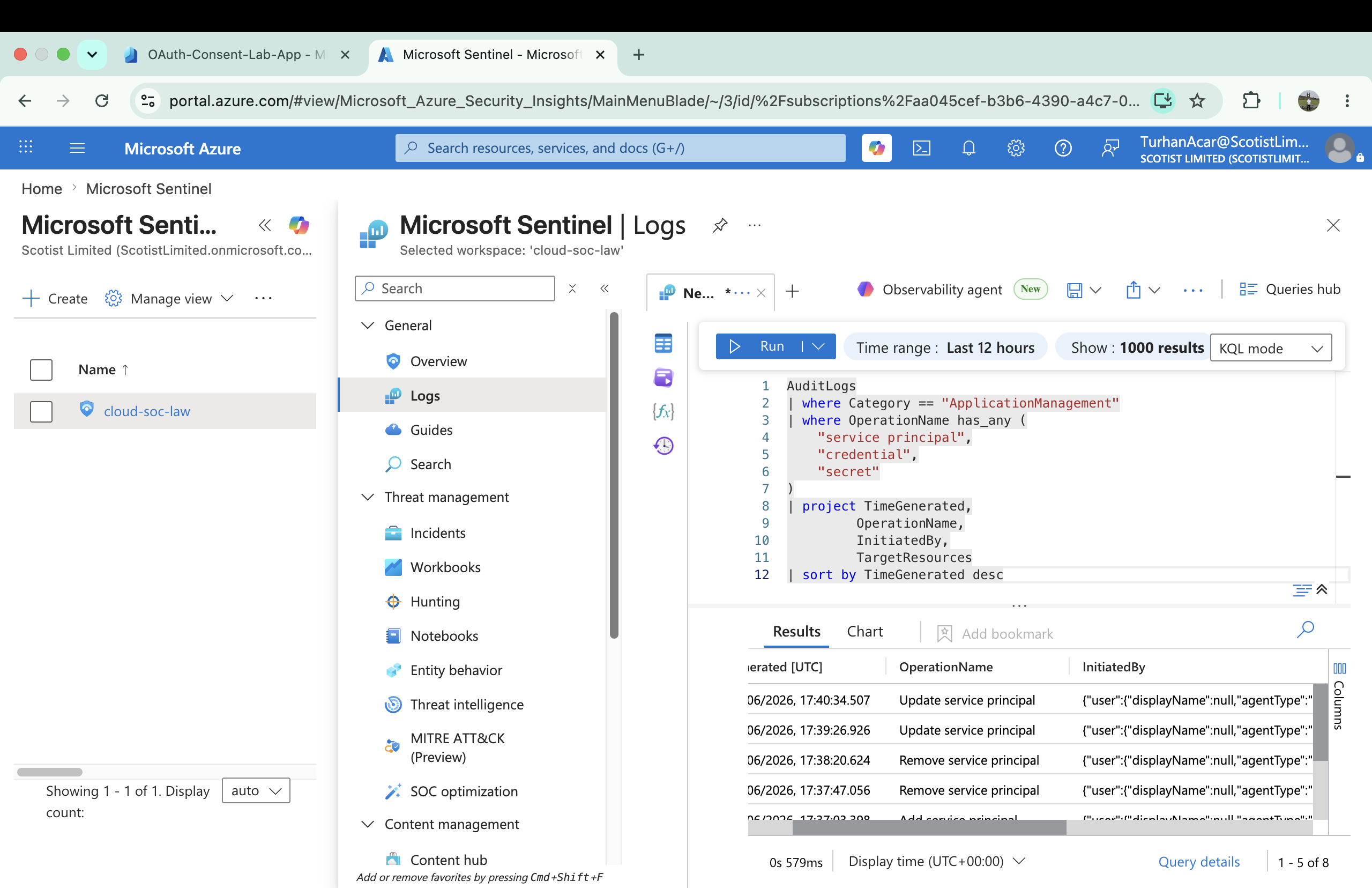Open the Overview menu item

point(438,361)
